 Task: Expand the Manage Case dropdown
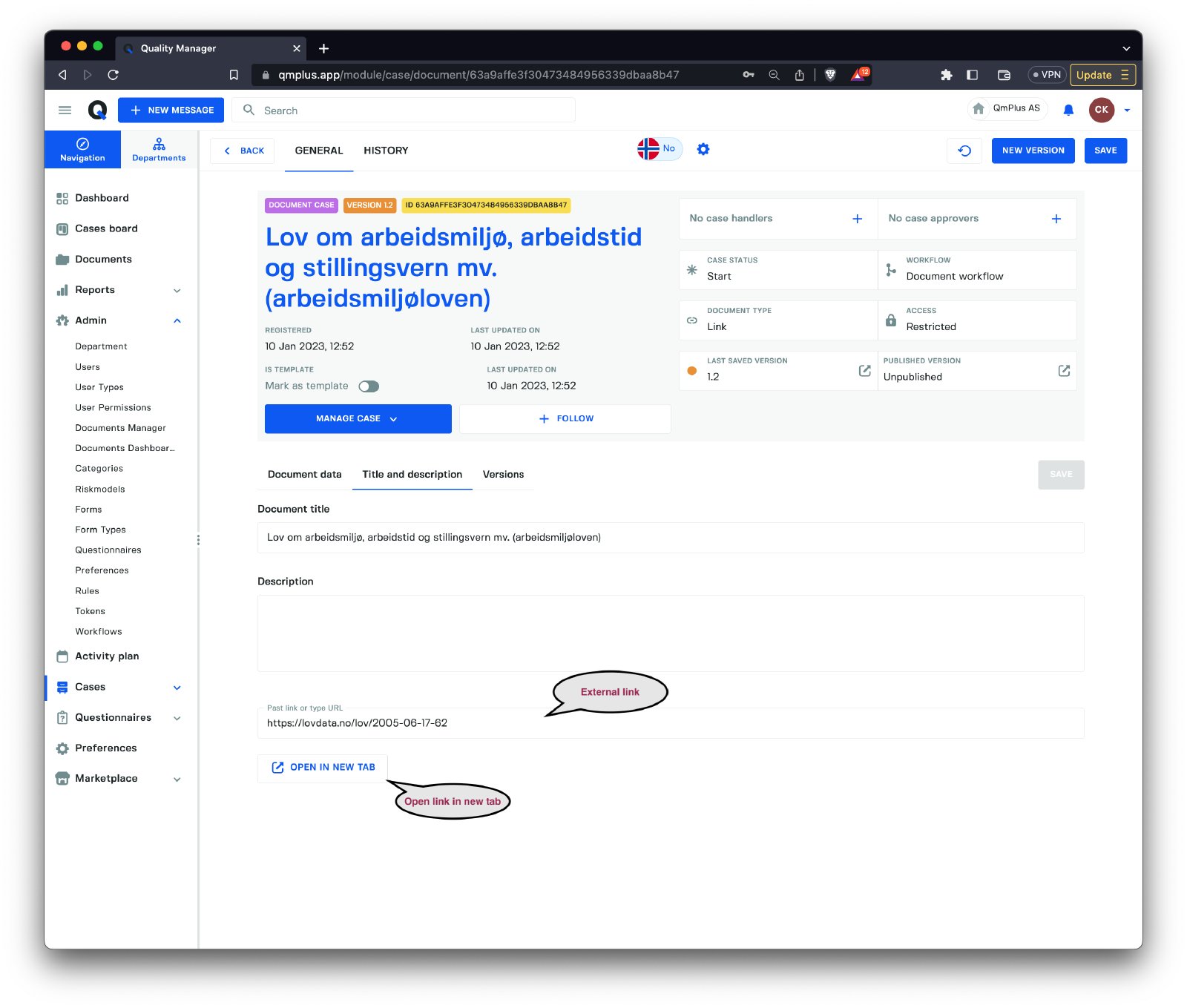[358, 419]
